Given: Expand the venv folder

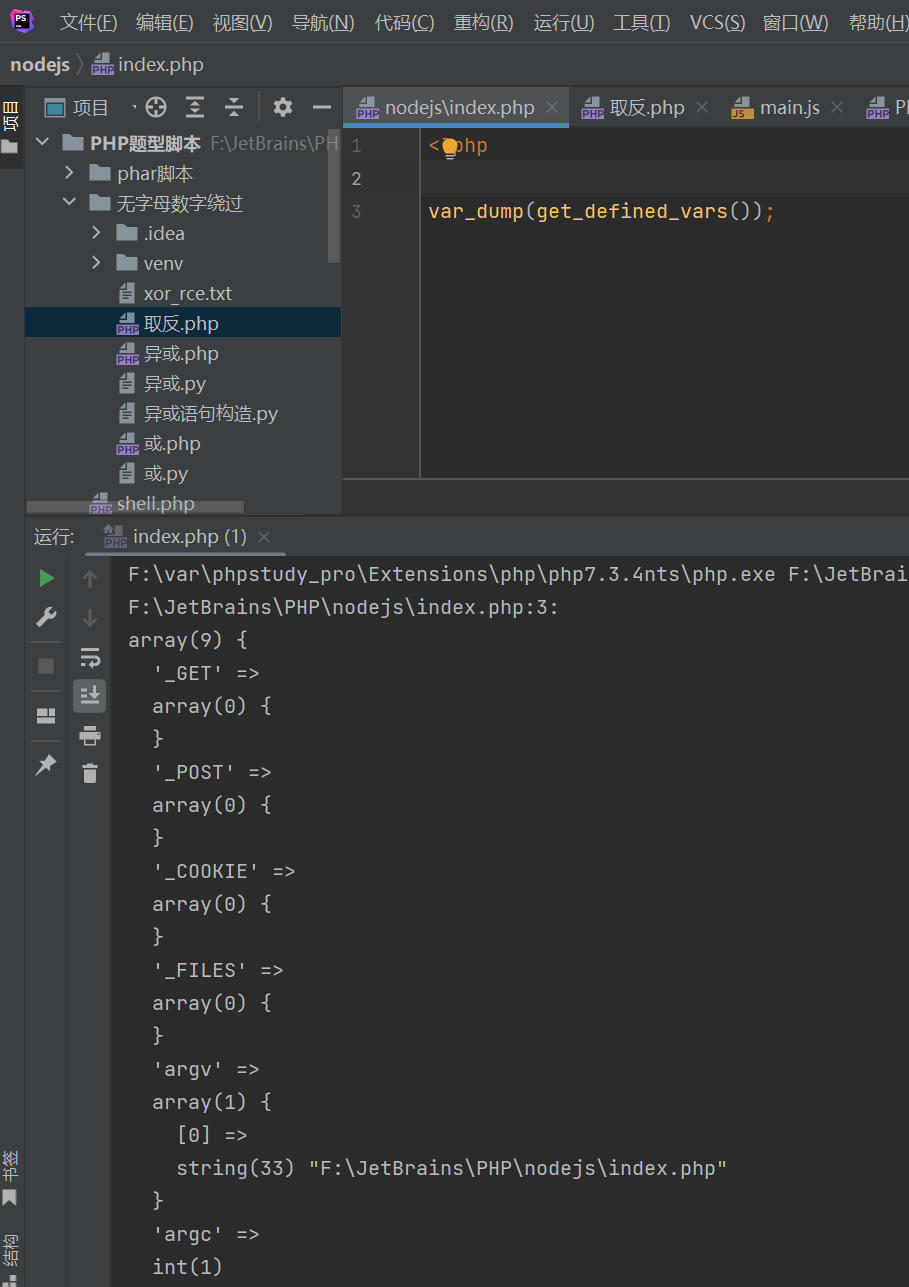Looking at the screenshot, I should coord(96,263).
